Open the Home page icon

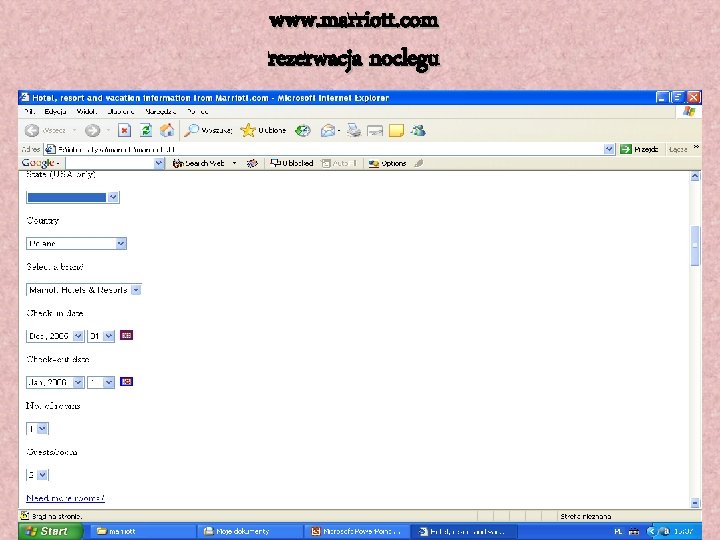167,131
